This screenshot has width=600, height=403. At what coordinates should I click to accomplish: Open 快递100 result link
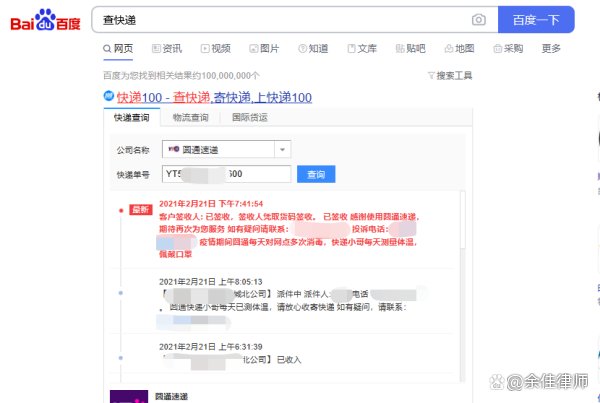[214, 98]
